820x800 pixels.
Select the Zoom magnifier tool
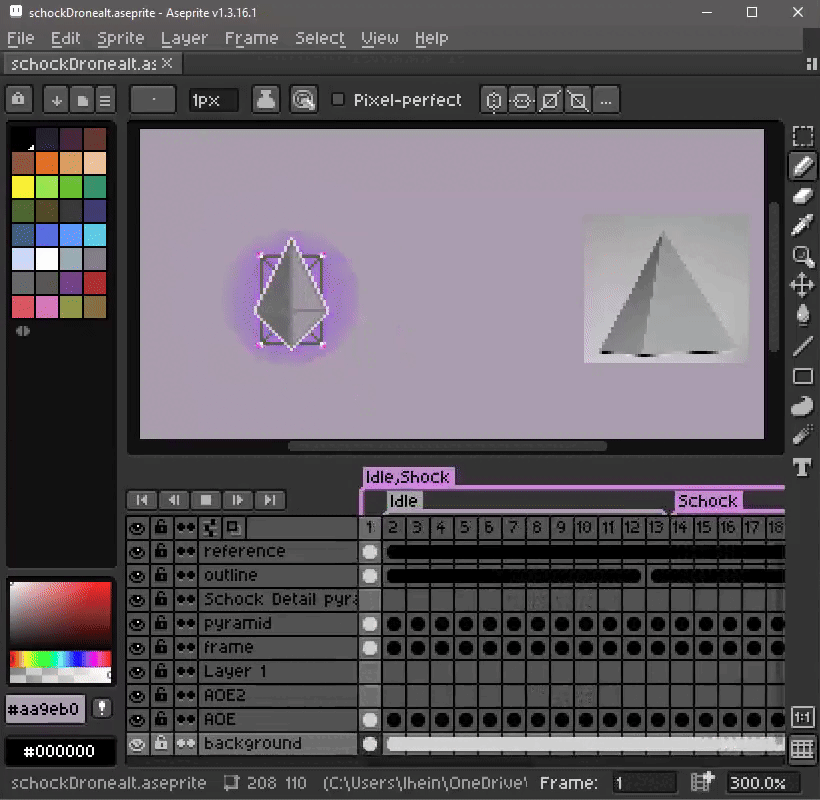click(x=802, y=256)
